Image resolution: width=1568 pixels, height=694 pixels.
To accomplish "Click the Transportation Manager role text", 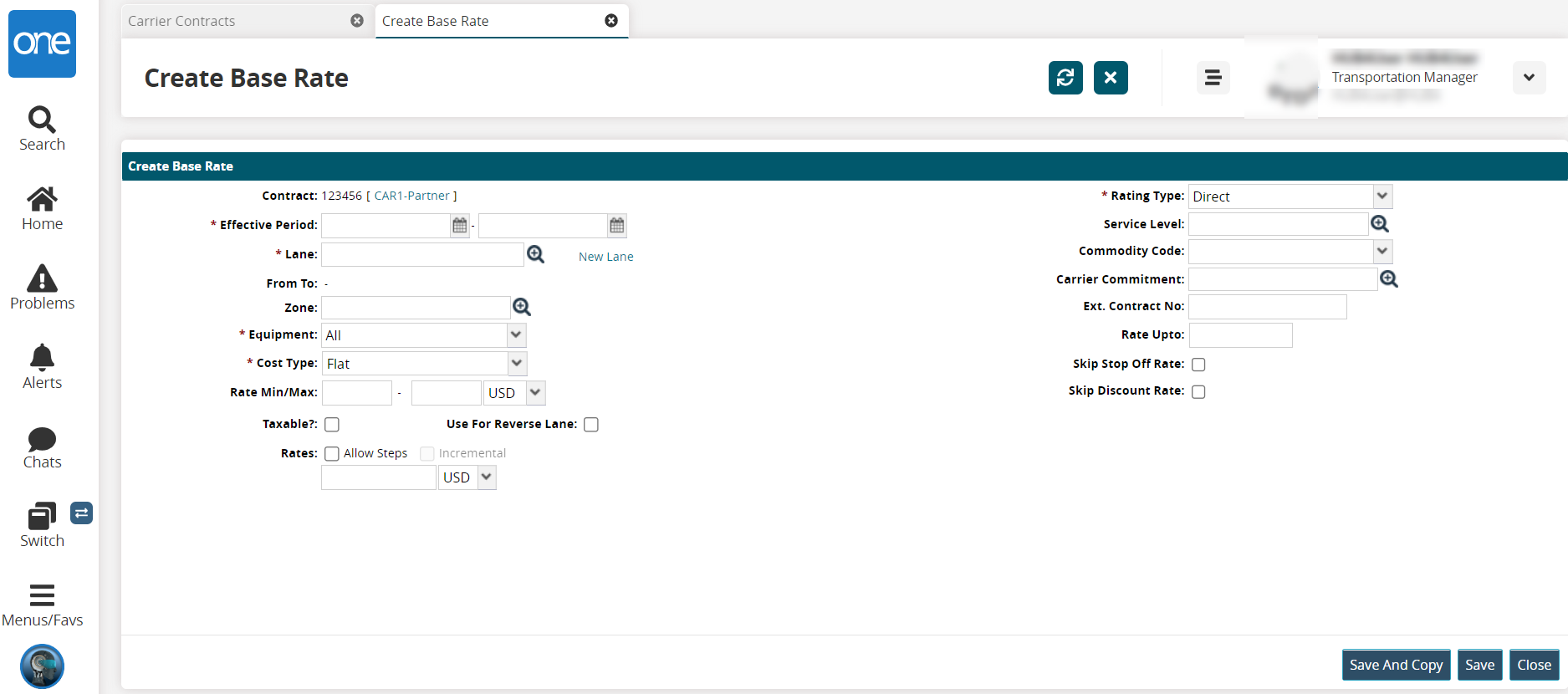I will pos(1405,77).
